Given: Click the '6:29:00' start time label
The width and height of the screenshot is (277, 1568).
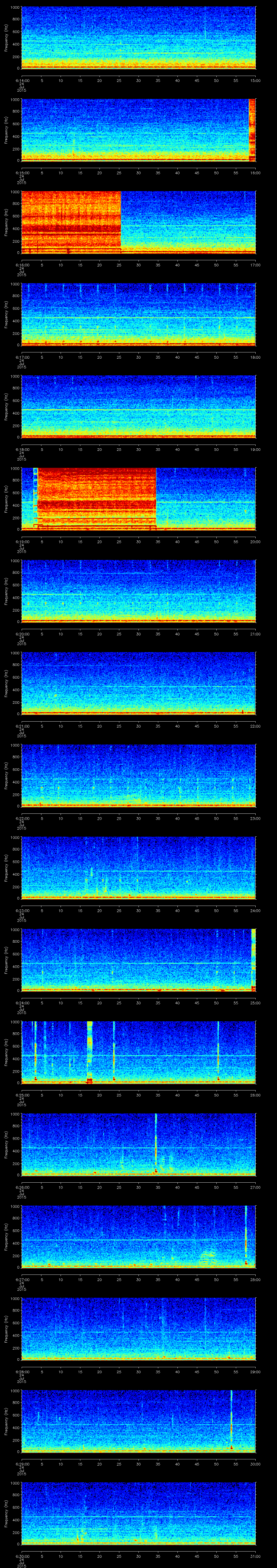Looking at the screenshot, I should coord(22,1464).
